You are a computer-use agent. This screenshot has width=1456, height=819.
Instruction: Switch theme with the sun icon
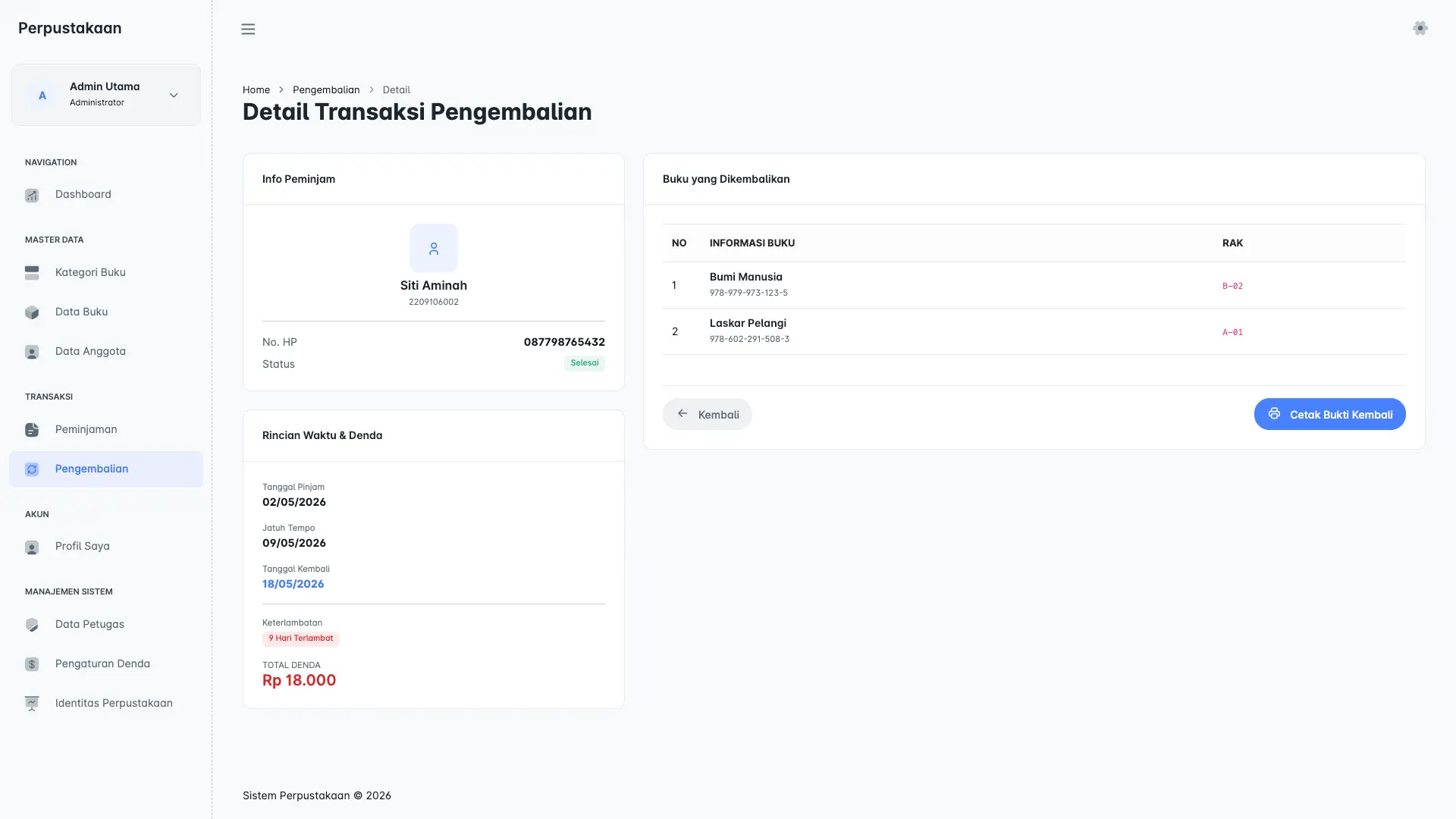(1420, 28)
